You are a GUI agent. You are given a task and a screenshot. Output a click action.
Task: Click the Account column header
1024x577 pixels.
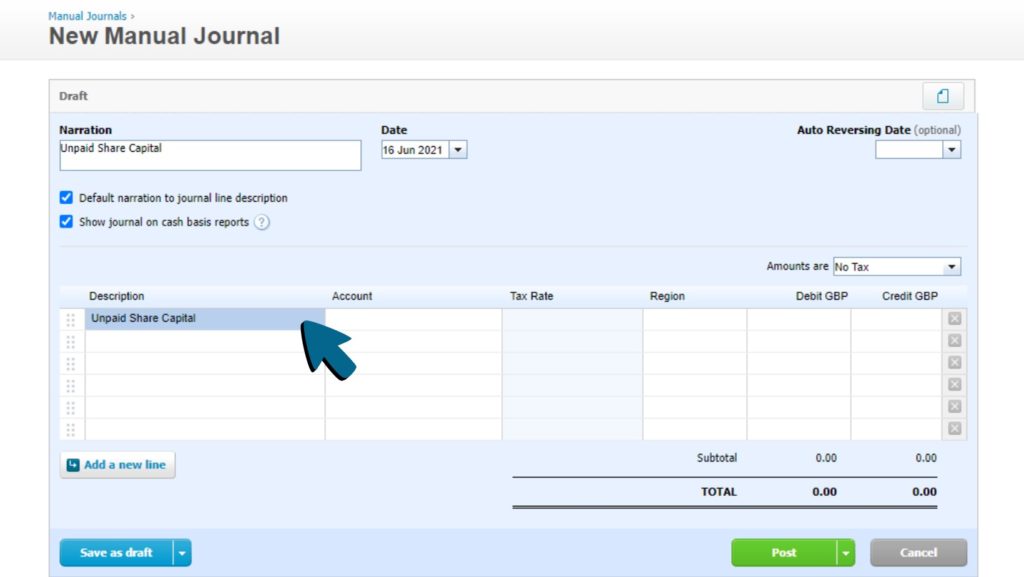click(x=352, y=296)
